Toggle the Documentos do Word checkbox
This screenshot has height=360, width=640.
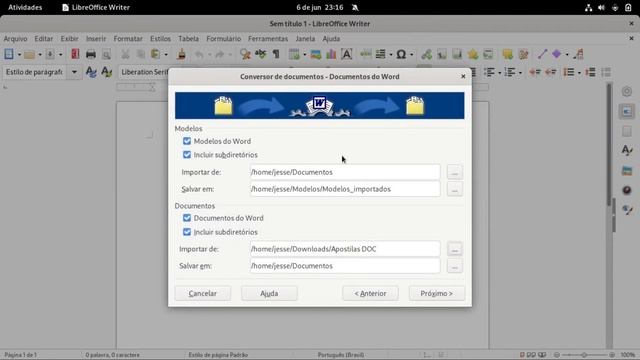pos(187,218)
